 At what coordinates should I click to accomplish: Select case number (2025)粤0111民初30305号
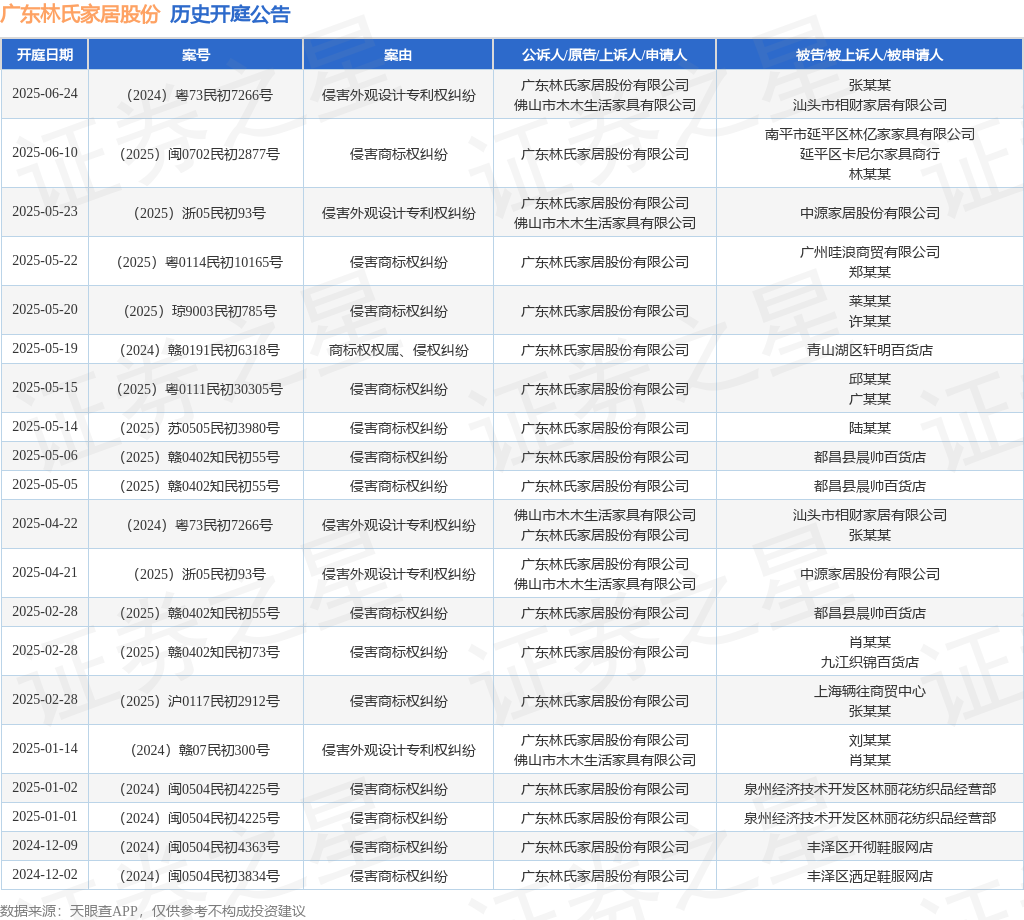(x=199, y=390)
